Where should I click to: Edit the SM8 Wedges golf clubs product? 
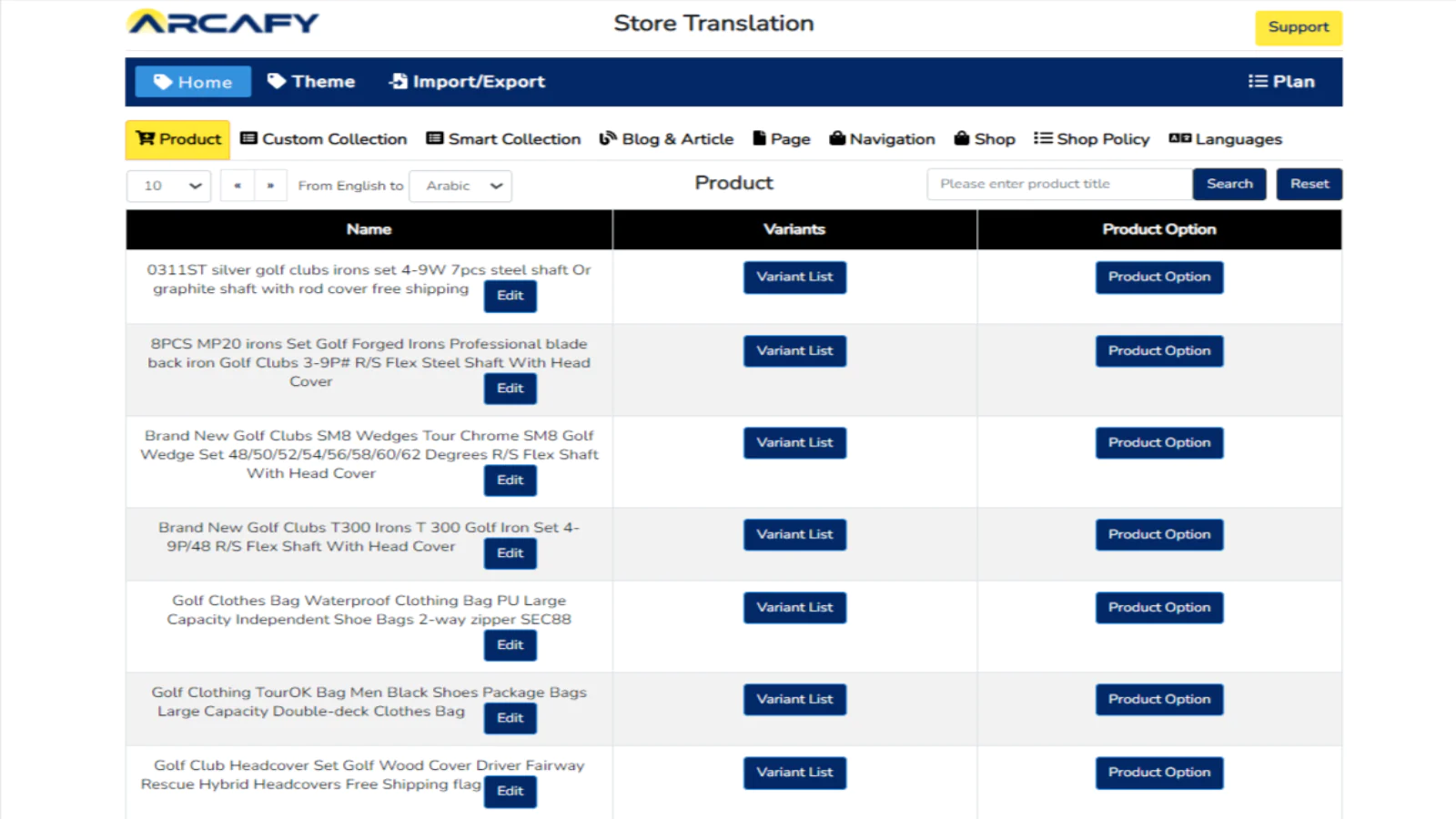511,480
